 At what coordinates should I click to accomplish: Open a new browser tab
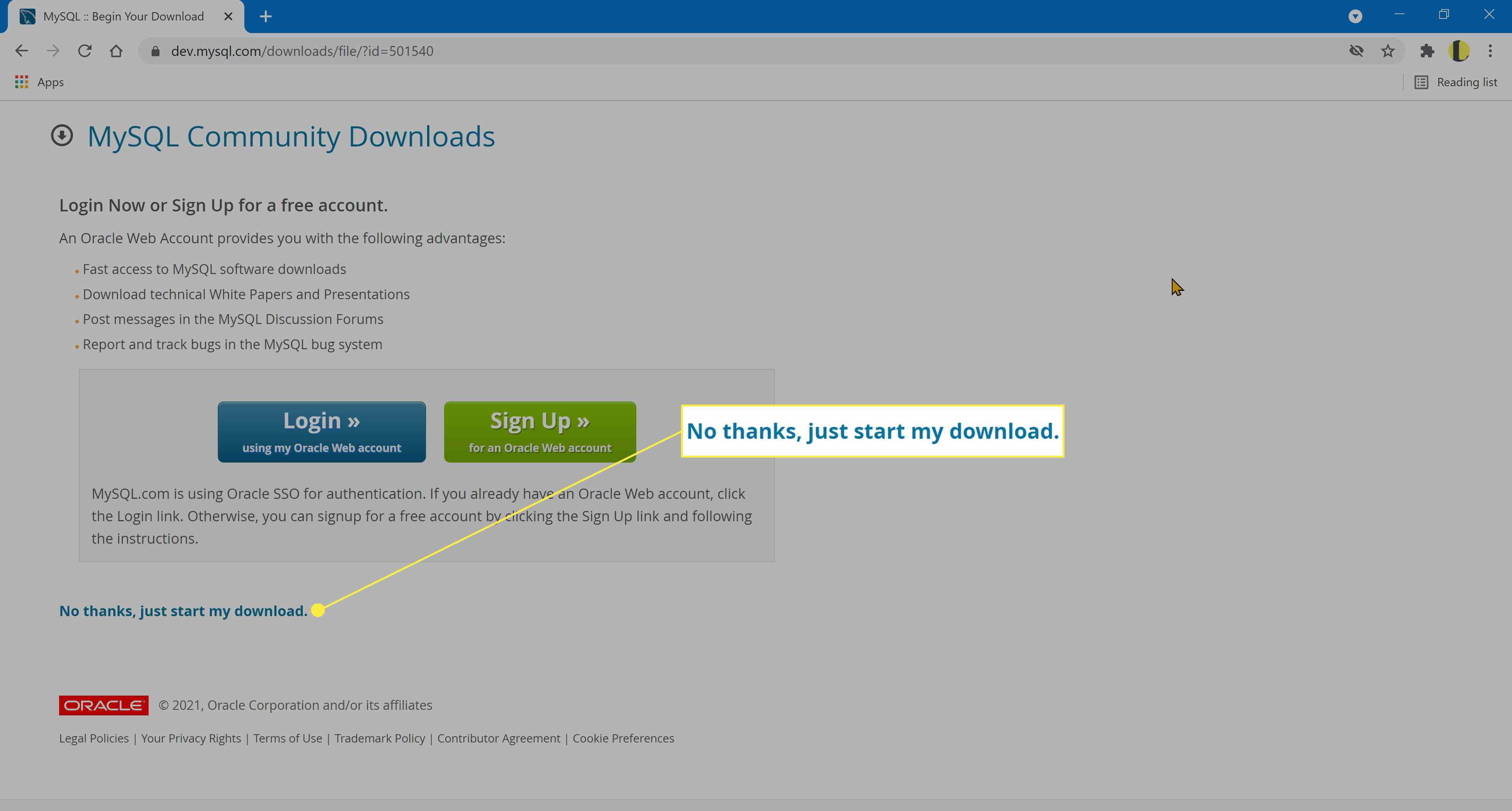(x=266, y=17)
